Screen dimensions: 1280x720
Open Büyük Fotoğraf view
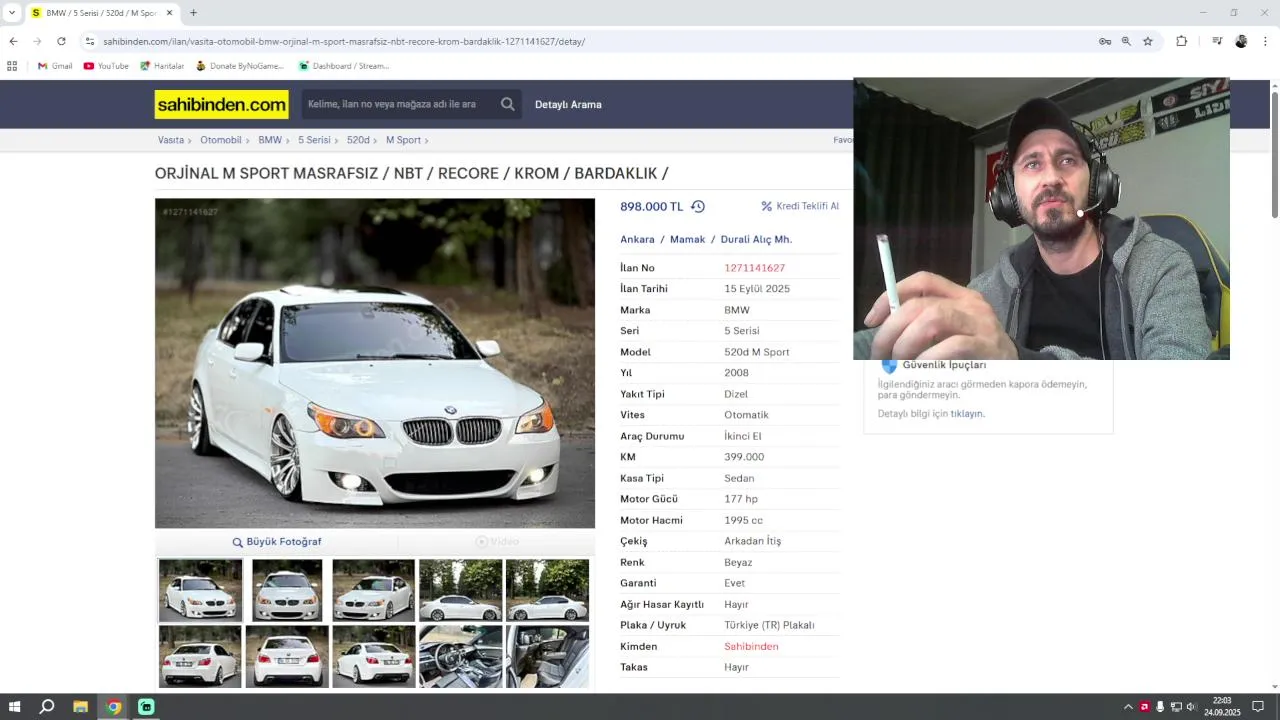277,542
